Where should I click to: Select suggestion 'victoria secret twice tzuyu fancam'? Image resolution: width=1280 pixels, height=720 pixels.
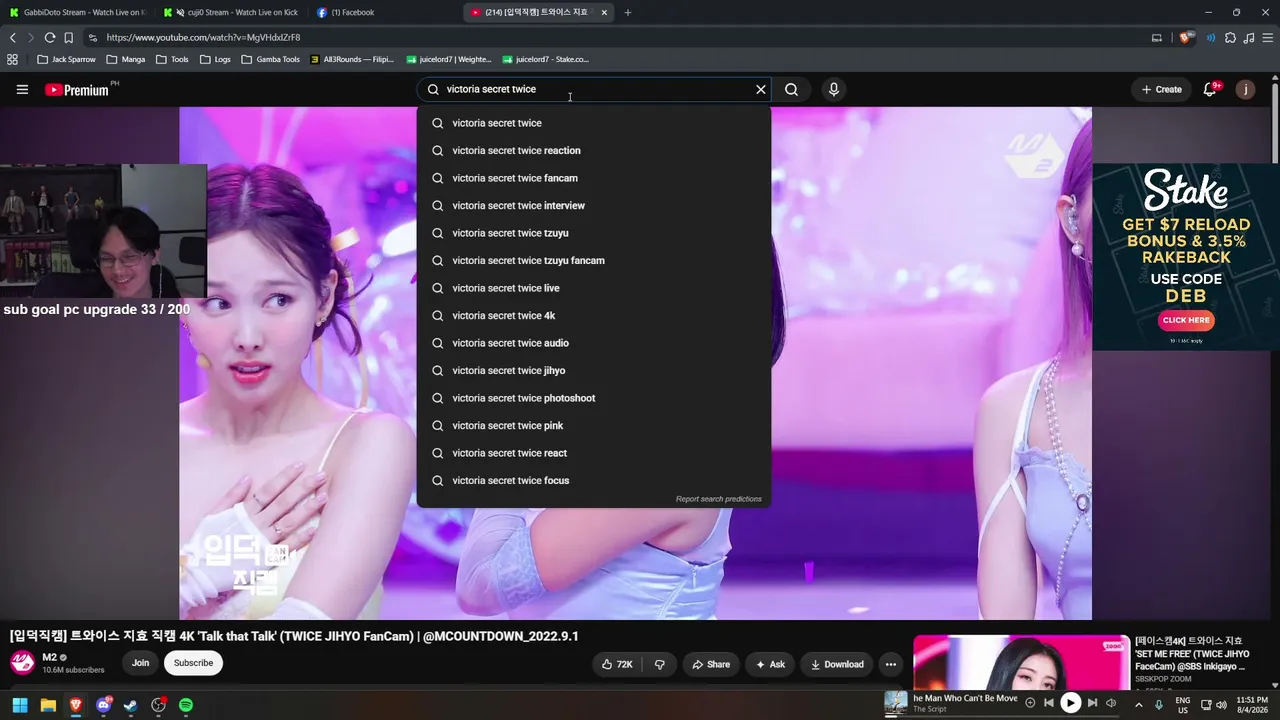click(x=594, y=260)
